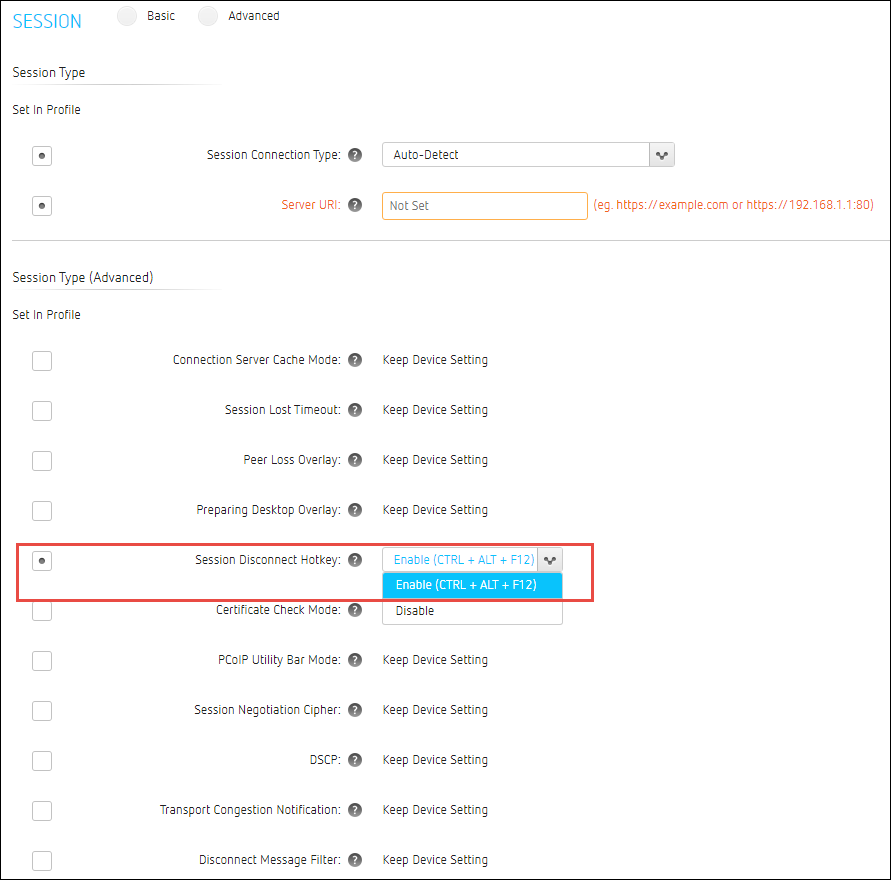
Task: Show help for Session Negotiation Cipher
Action: point(355,710)
